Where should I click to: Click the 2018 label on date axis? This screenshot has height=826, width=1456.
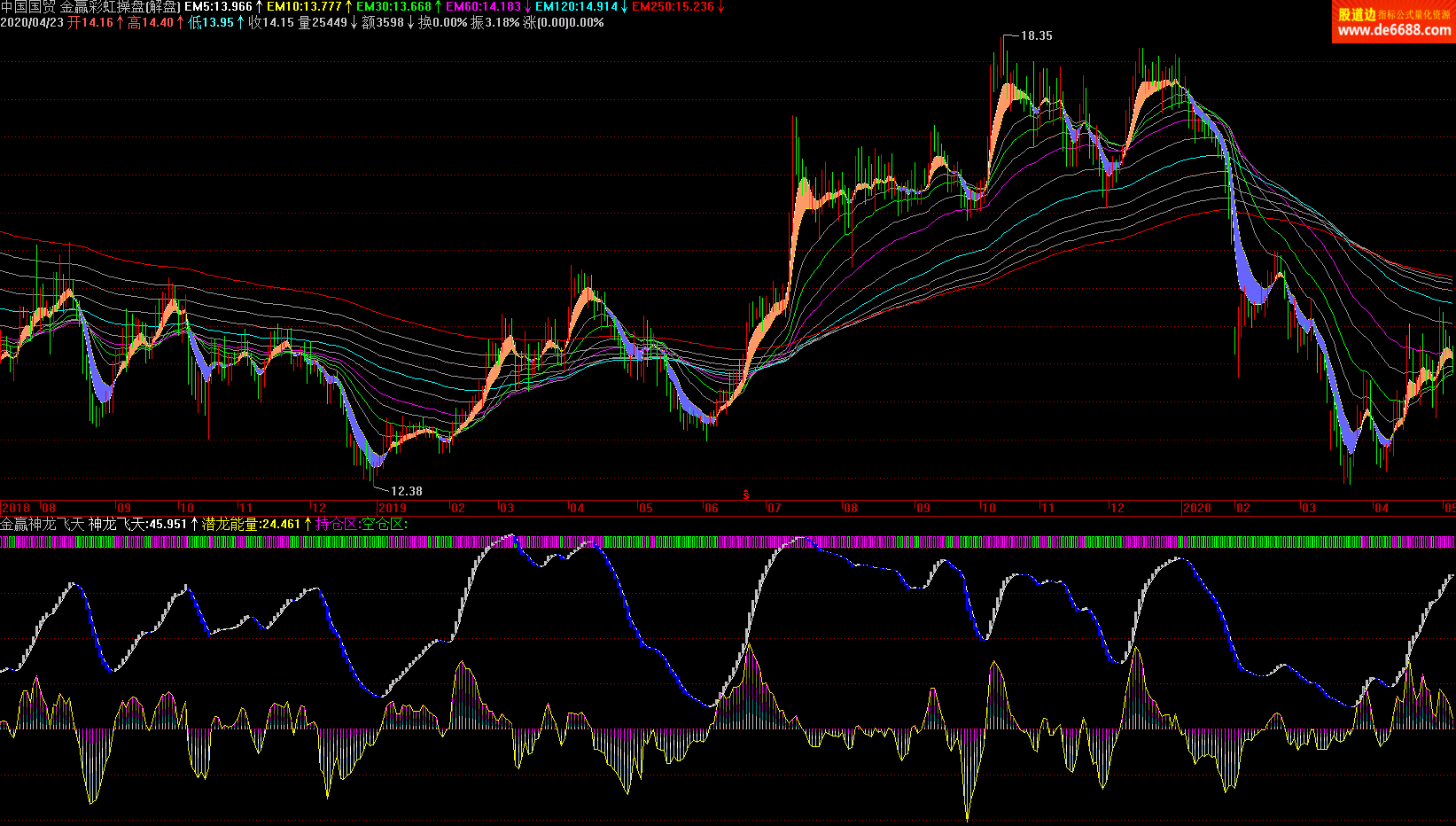16,509
